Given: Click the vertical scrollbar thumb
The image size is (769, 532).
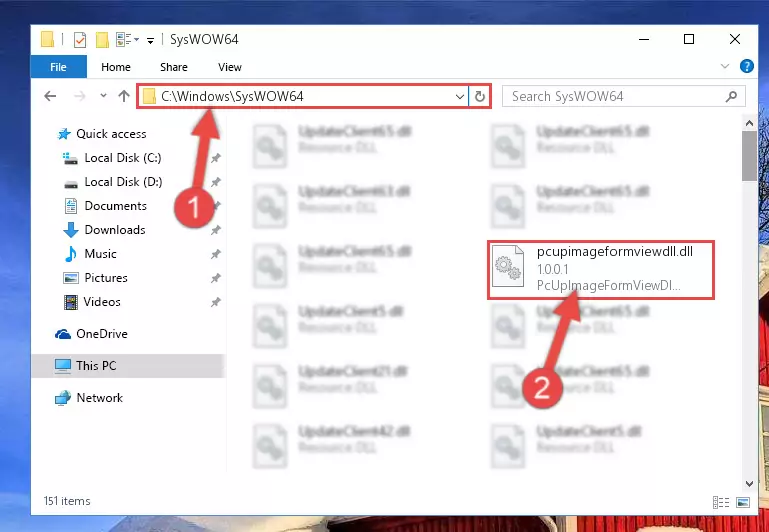Looking at the screenshot, I should click(749, 156).
